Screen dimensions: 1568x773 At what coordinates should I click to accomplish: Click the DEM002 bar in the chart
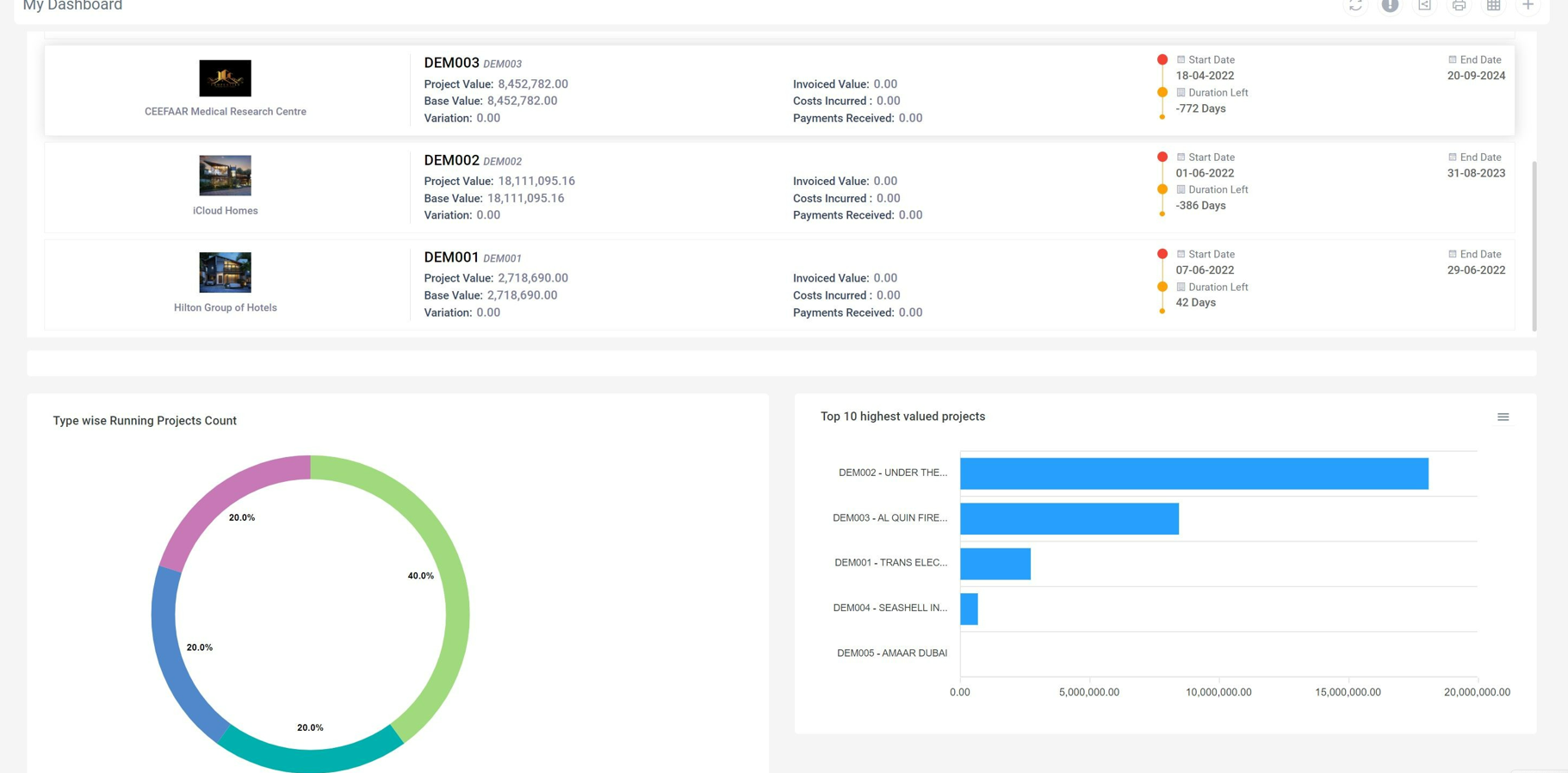pos(1193,473)
